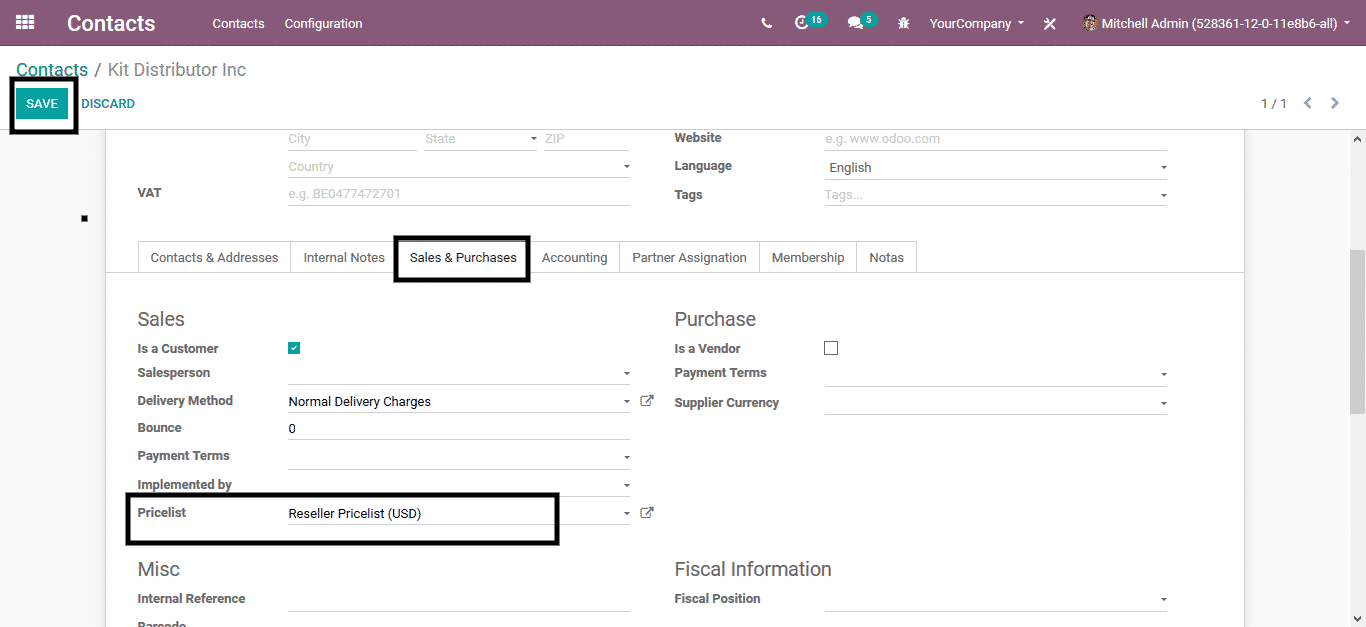The width and height of the screenshot is (1366, 627).
Task: Switch to the Accounting tab
Action: click(574, 257)
